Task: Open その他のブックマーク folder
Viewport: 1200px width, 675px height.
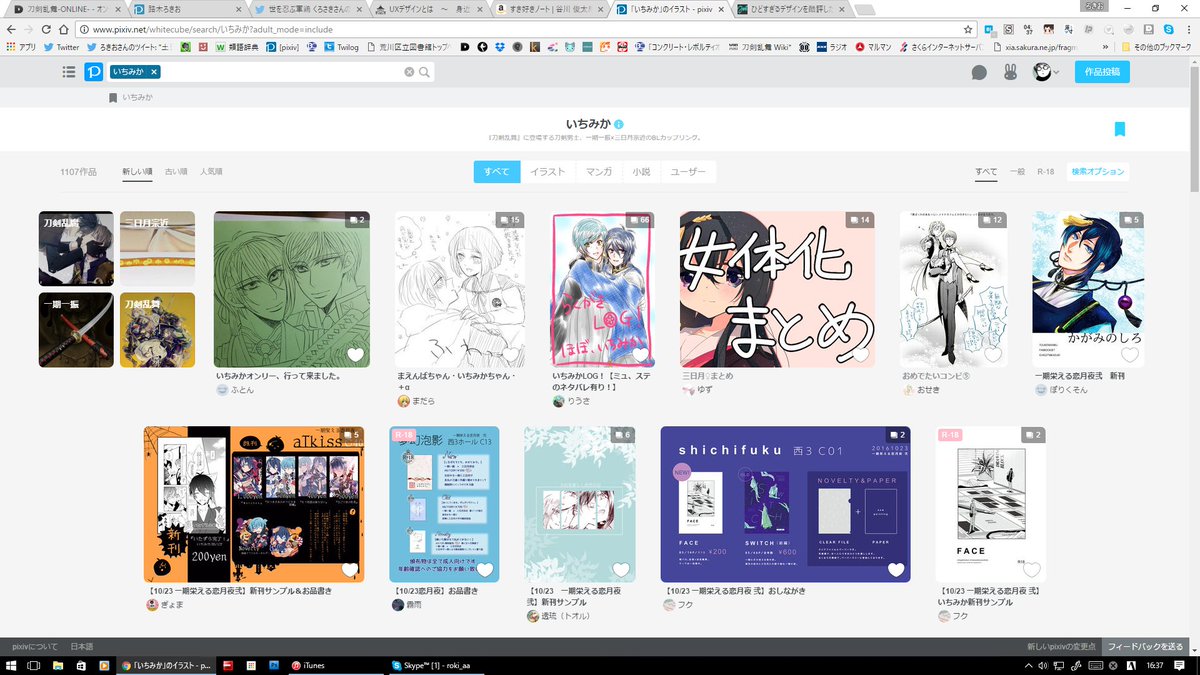Action: (1155, 46)
